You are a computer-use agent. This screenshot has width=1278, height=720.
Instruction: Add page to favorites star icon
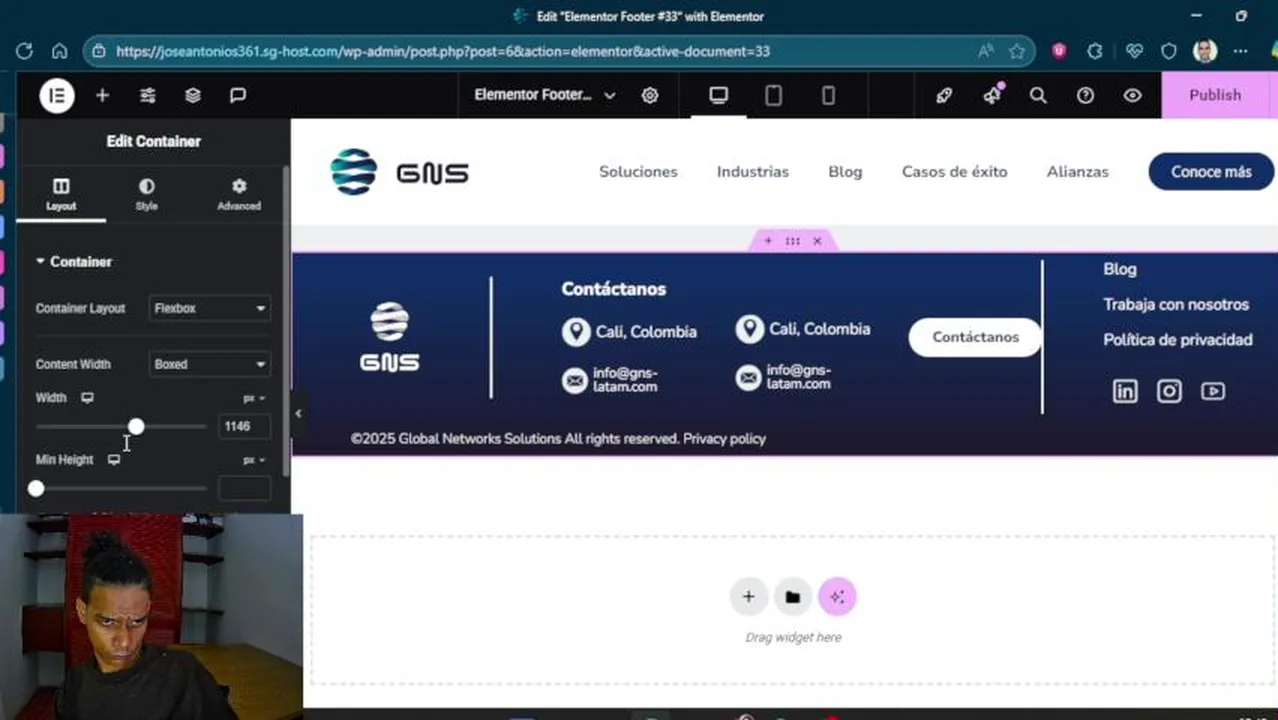click(1017, 51)
